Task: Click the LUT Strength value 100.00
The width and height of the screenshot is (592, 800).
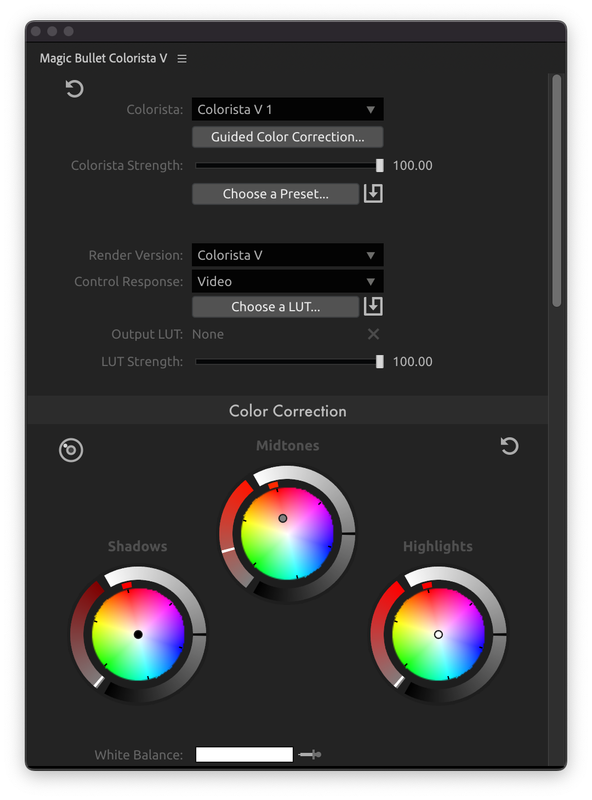Action: point(412,362)
